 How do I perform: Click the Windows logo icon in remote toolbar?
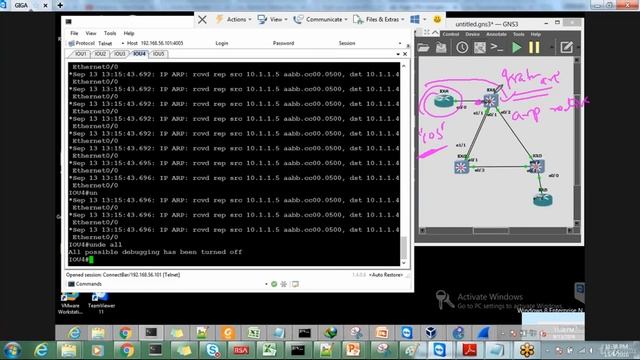[x=415, y=19]
